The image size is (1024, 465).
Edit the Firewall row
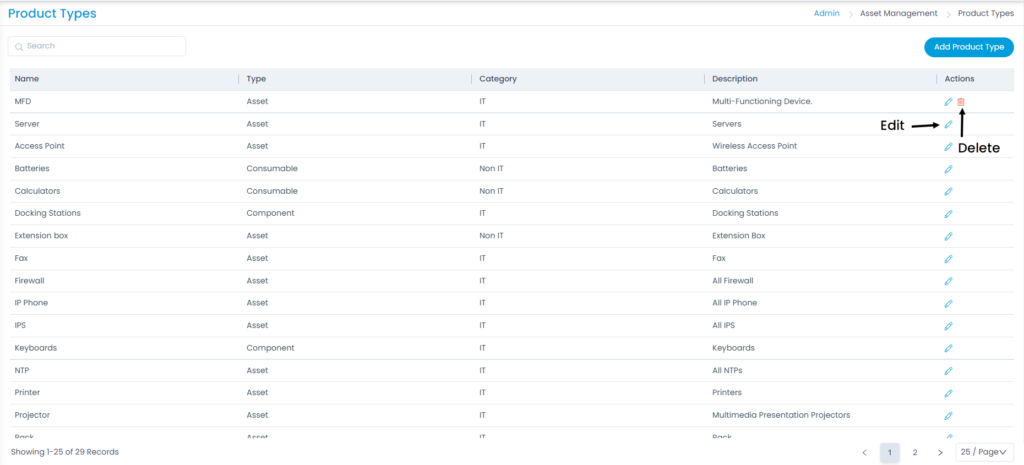pyautogui.click(x=948, y=281)
